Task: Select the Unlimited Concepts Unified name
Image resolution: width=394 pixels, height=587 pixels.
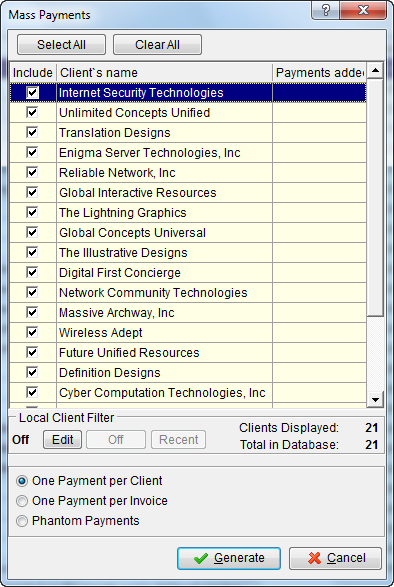Action: 134,113
